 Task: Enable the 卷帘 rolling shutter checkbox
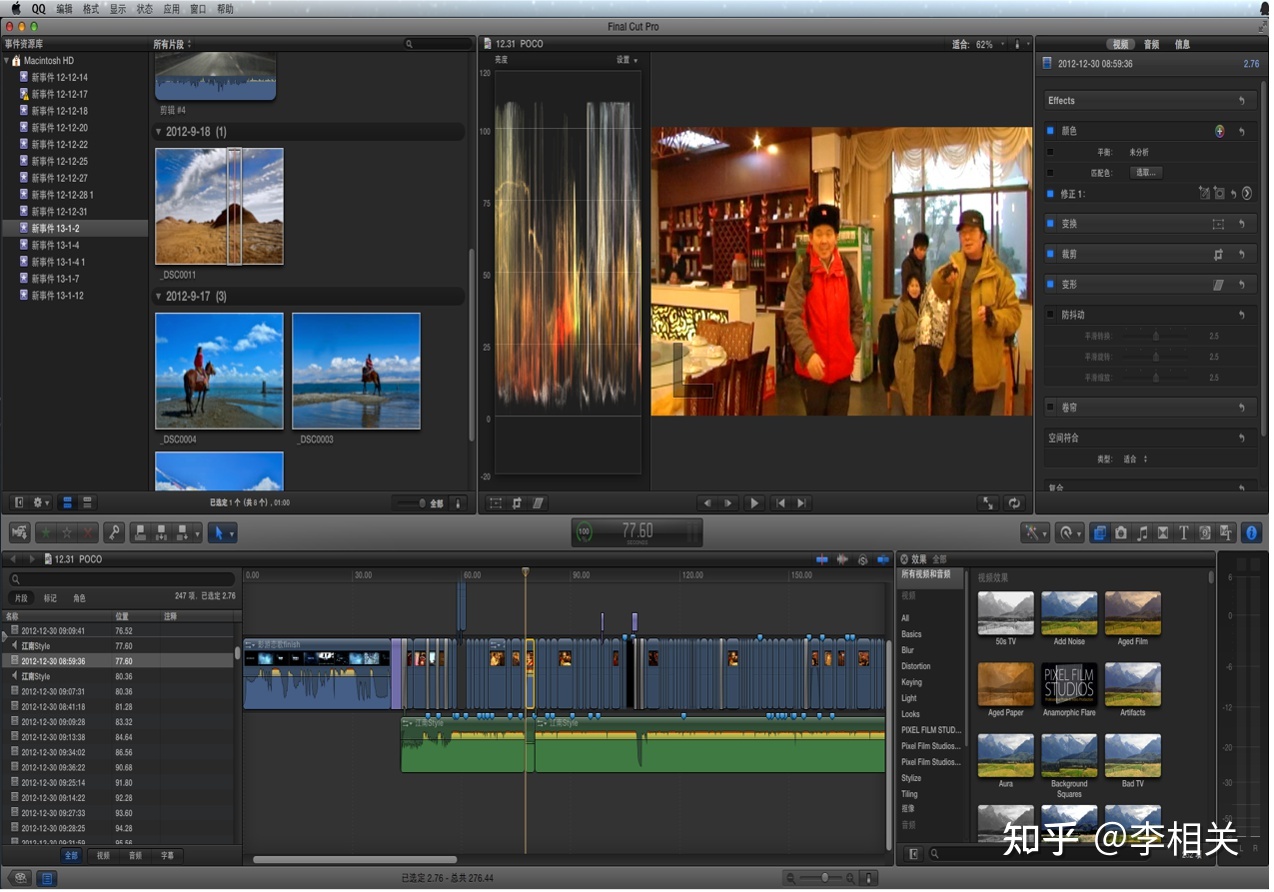(x=1050, y=407)
